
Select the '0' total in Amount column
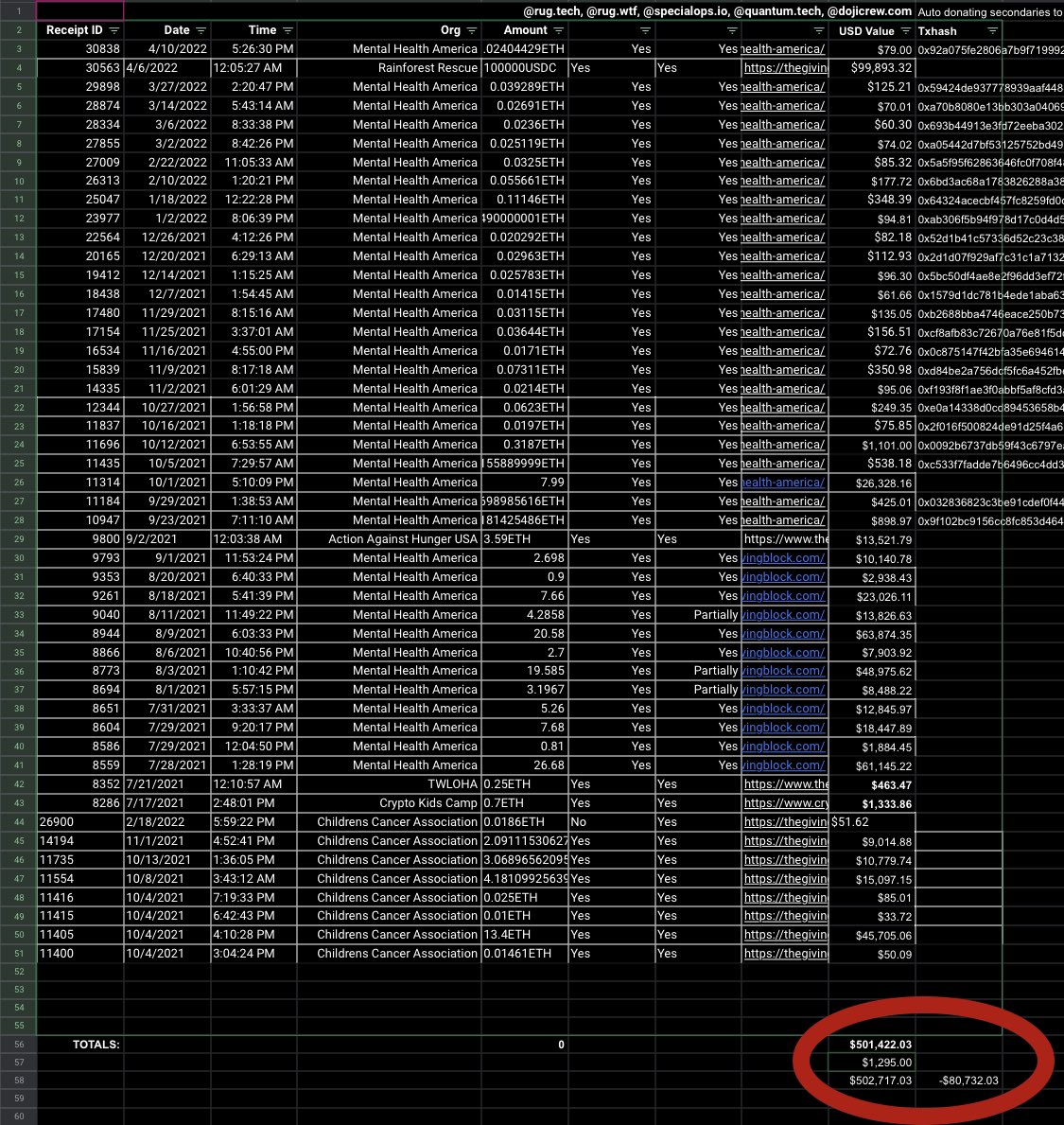524,1045
